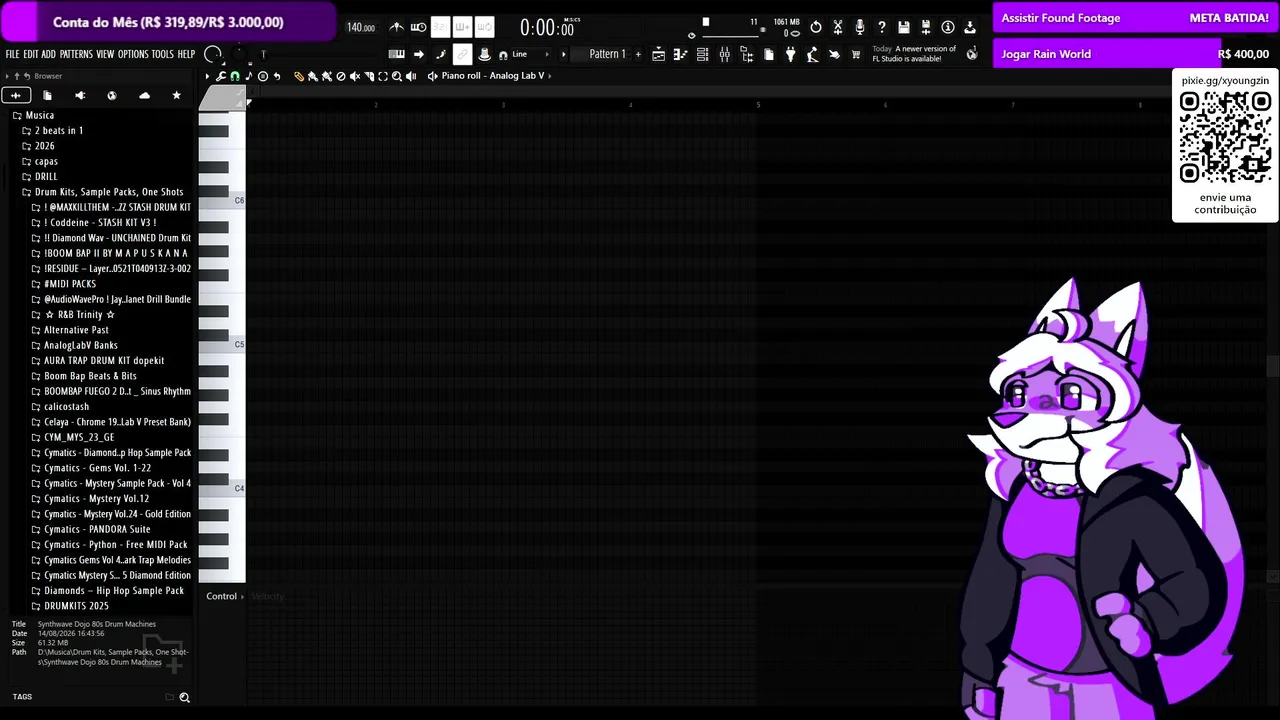This screenshot has height=720, width=1280.
Task: Select the piano roll Draw pencil tool
Action: coord(298,76)
